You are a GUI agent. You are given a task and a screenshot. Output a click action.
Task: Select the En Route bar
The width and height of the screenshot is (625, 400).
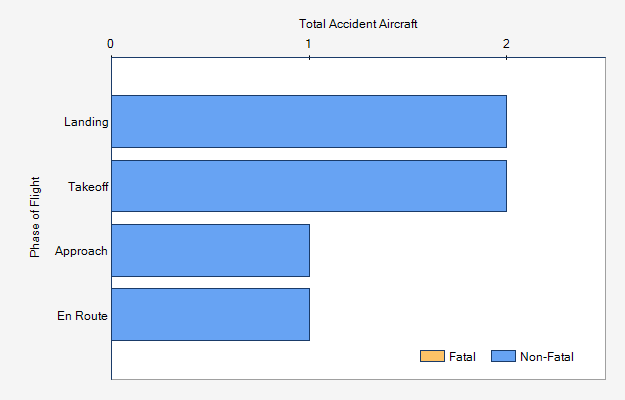click(x=210, y=315)
